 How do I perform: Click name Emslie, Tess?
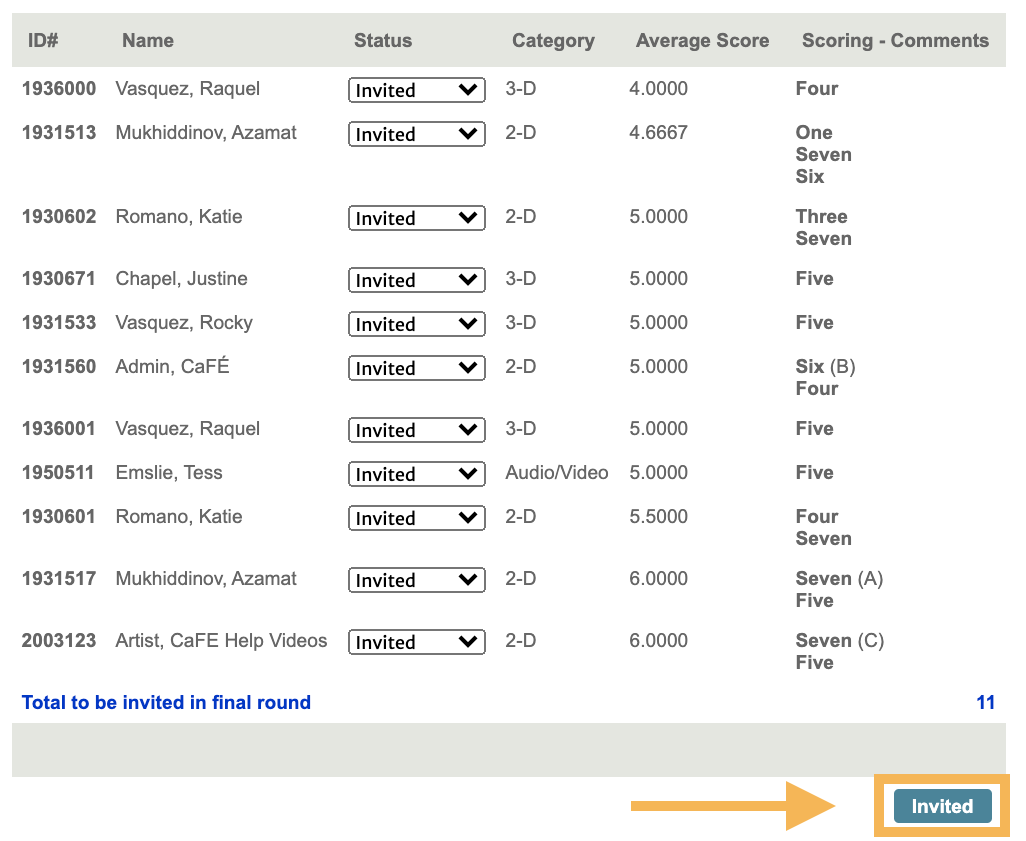[x=169, y=472]
